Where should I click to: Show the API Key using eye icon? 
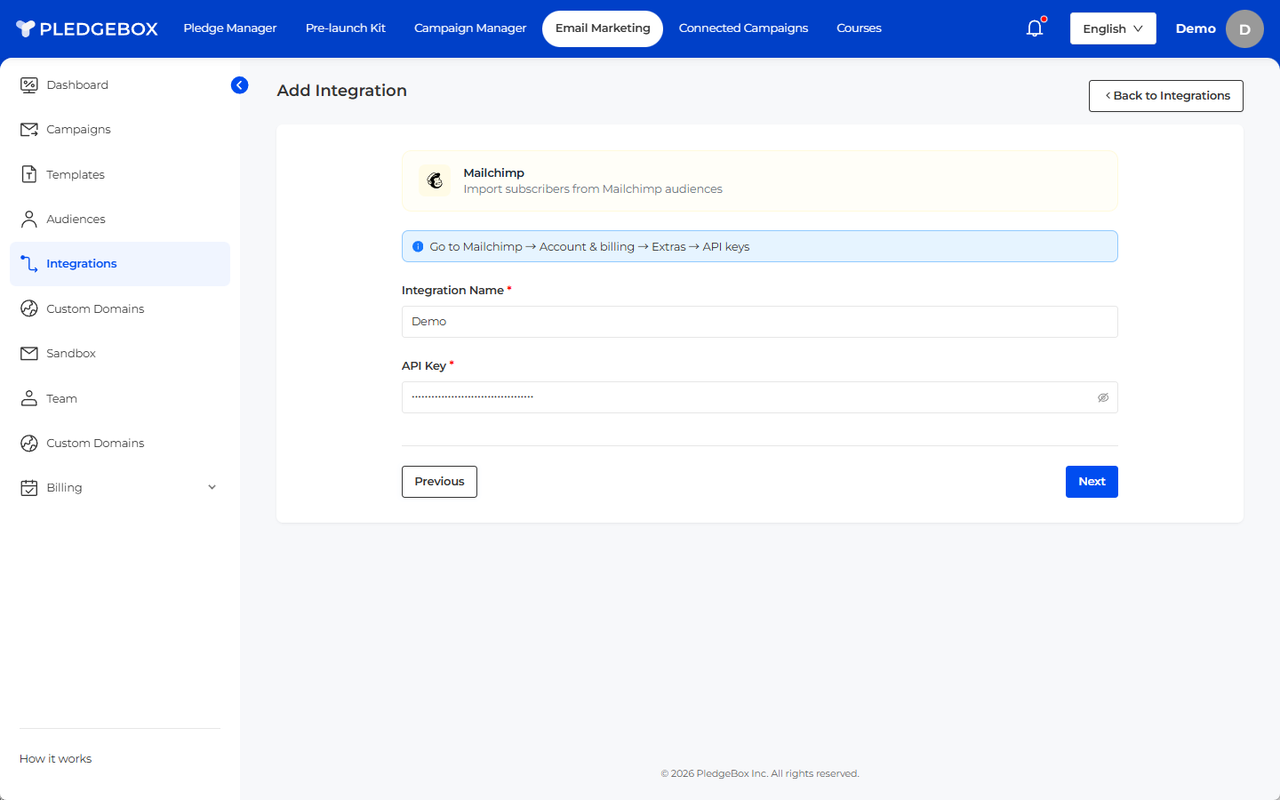coord(1103,398)
